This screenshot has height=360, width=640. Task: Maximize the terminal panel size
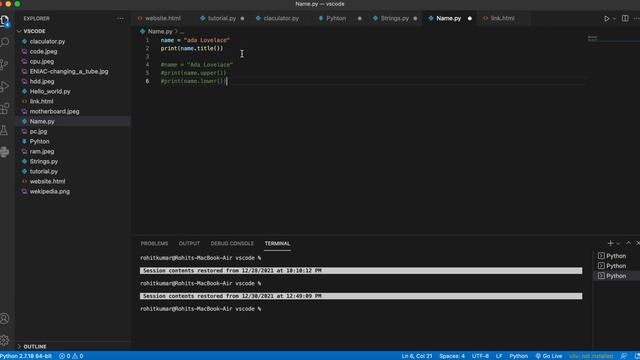pyautogui.click(x=628, y=243)
